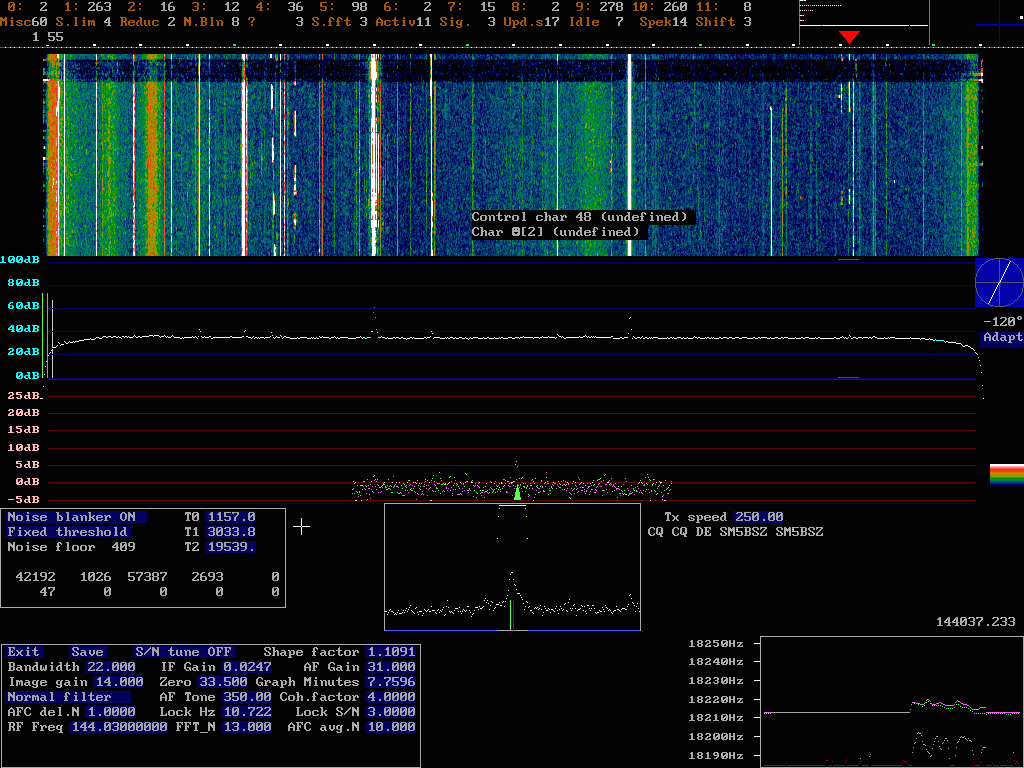
Task: Click the blue polarization circle plot
Action: coord(999,282)
